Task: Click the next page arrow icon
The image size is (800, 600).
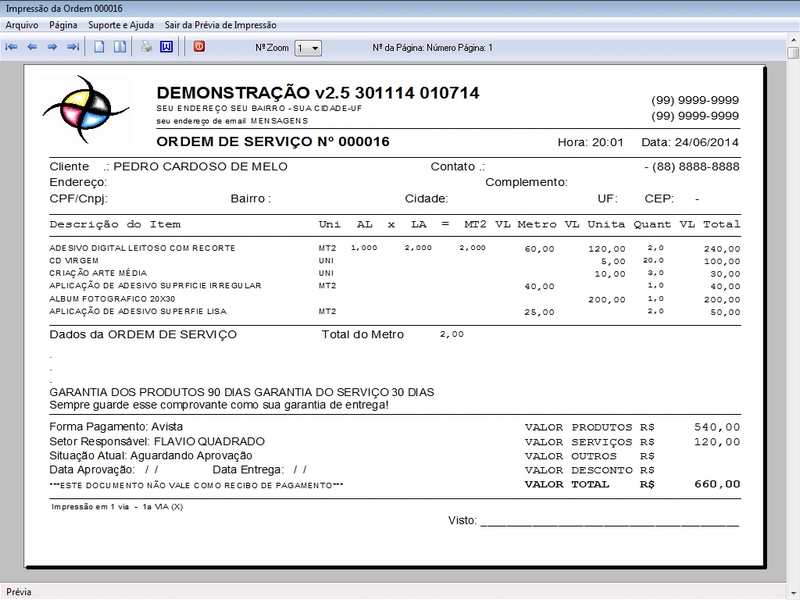Action: click(x=52, y=47)
